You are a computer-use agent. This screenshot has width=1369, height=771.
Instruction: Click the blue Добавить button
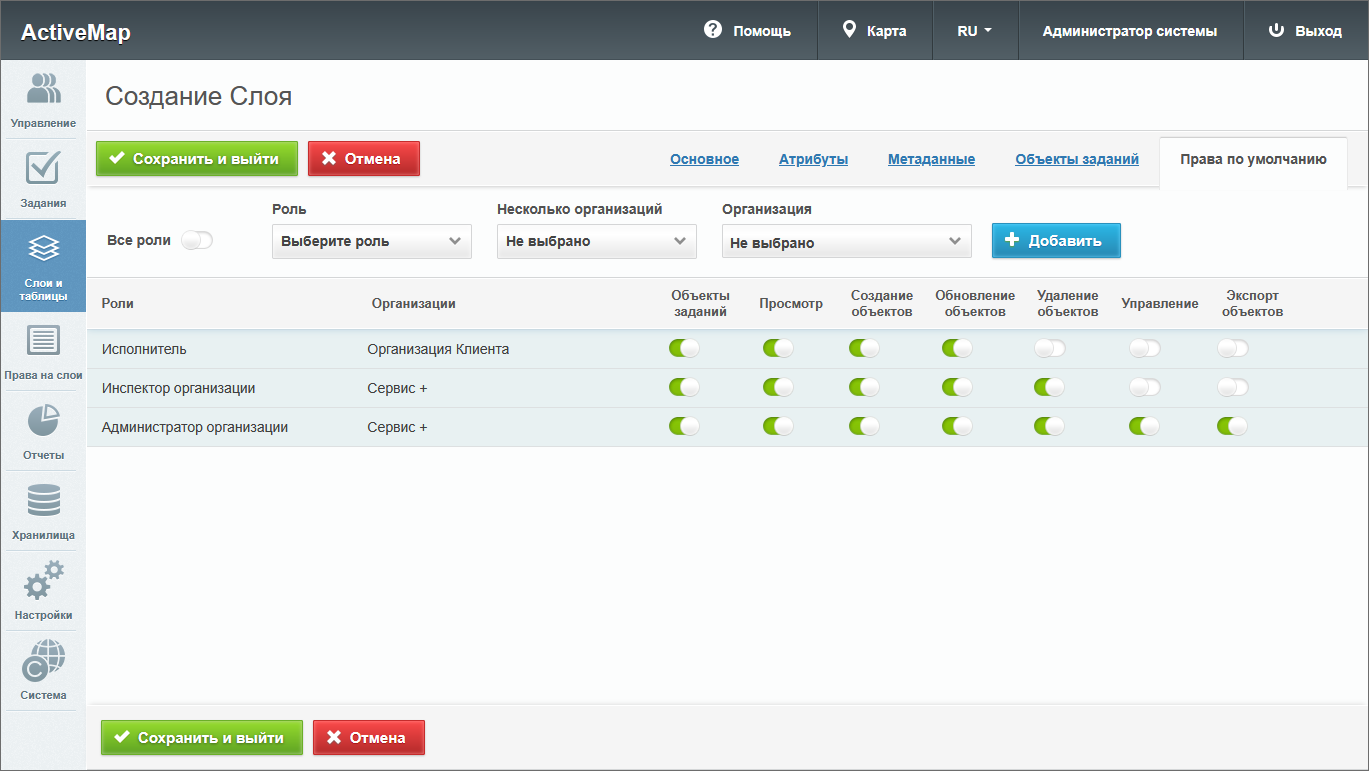(1055, 240)
